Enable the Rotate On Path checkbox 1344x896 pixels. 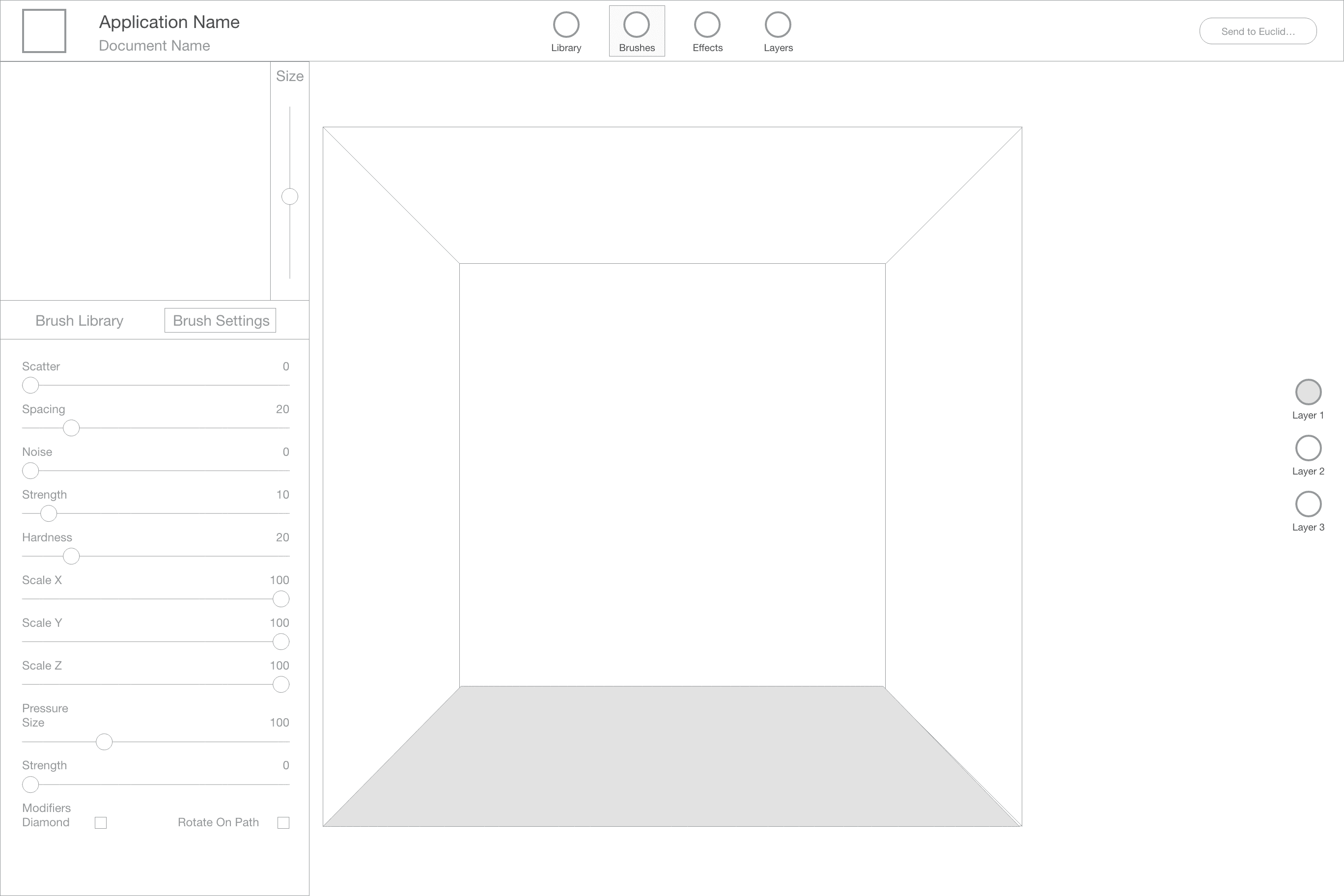click(x=283, y=823)
